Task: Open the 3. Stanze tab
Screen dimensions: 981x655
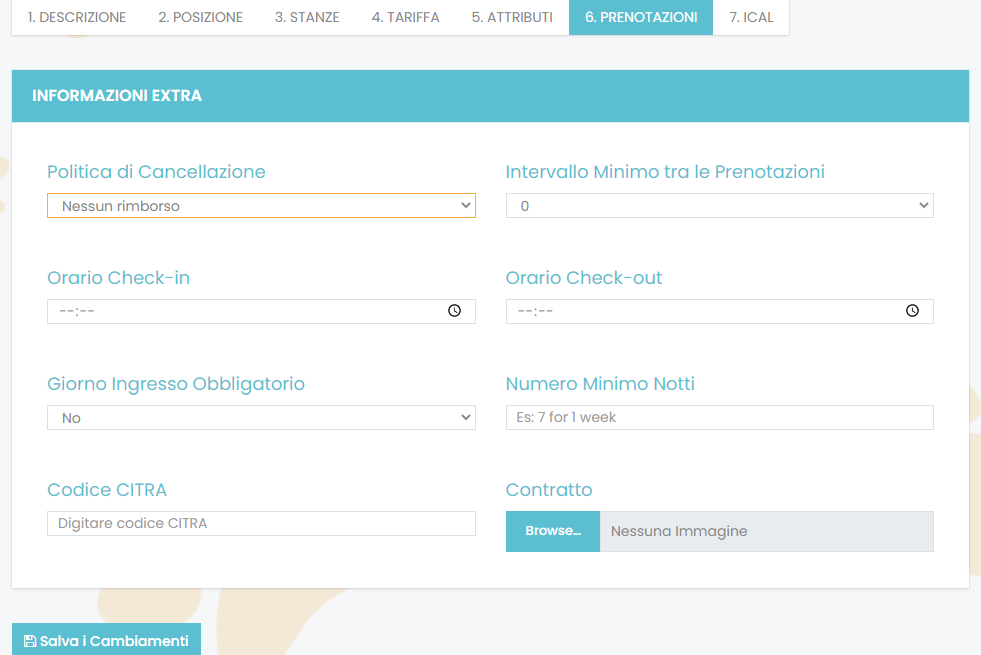Action: [307, 17]
